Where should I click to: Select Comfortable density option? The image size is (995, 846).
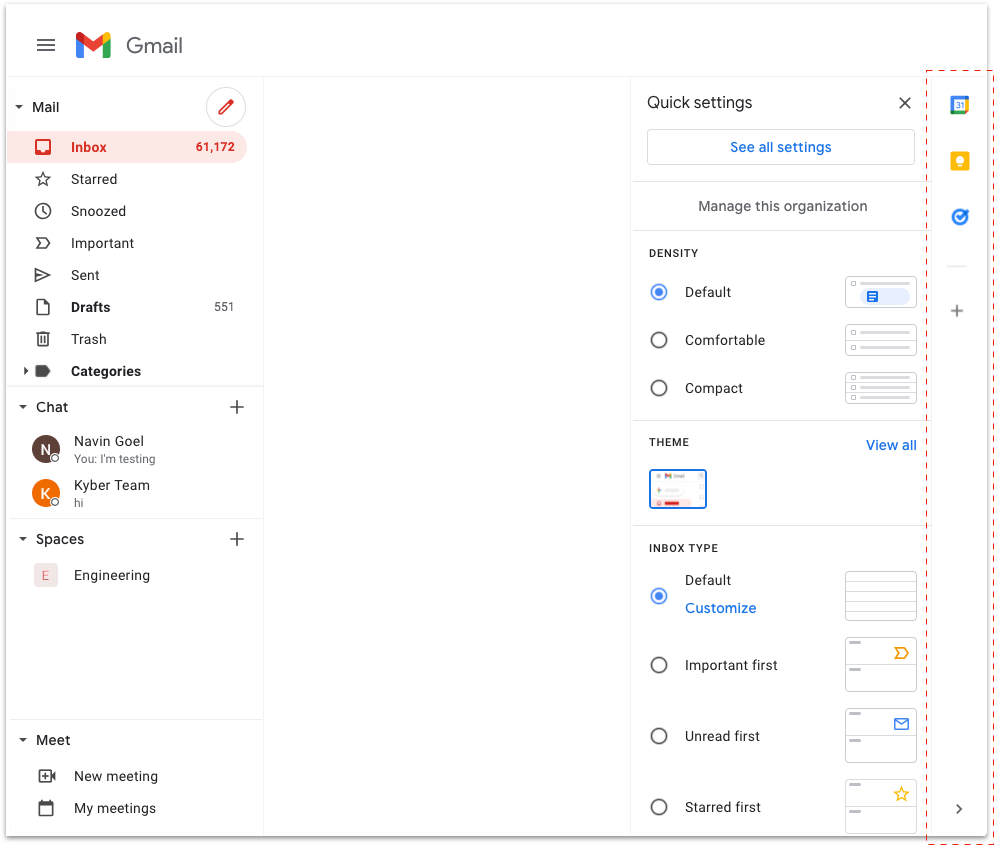[x=659, y=340]
